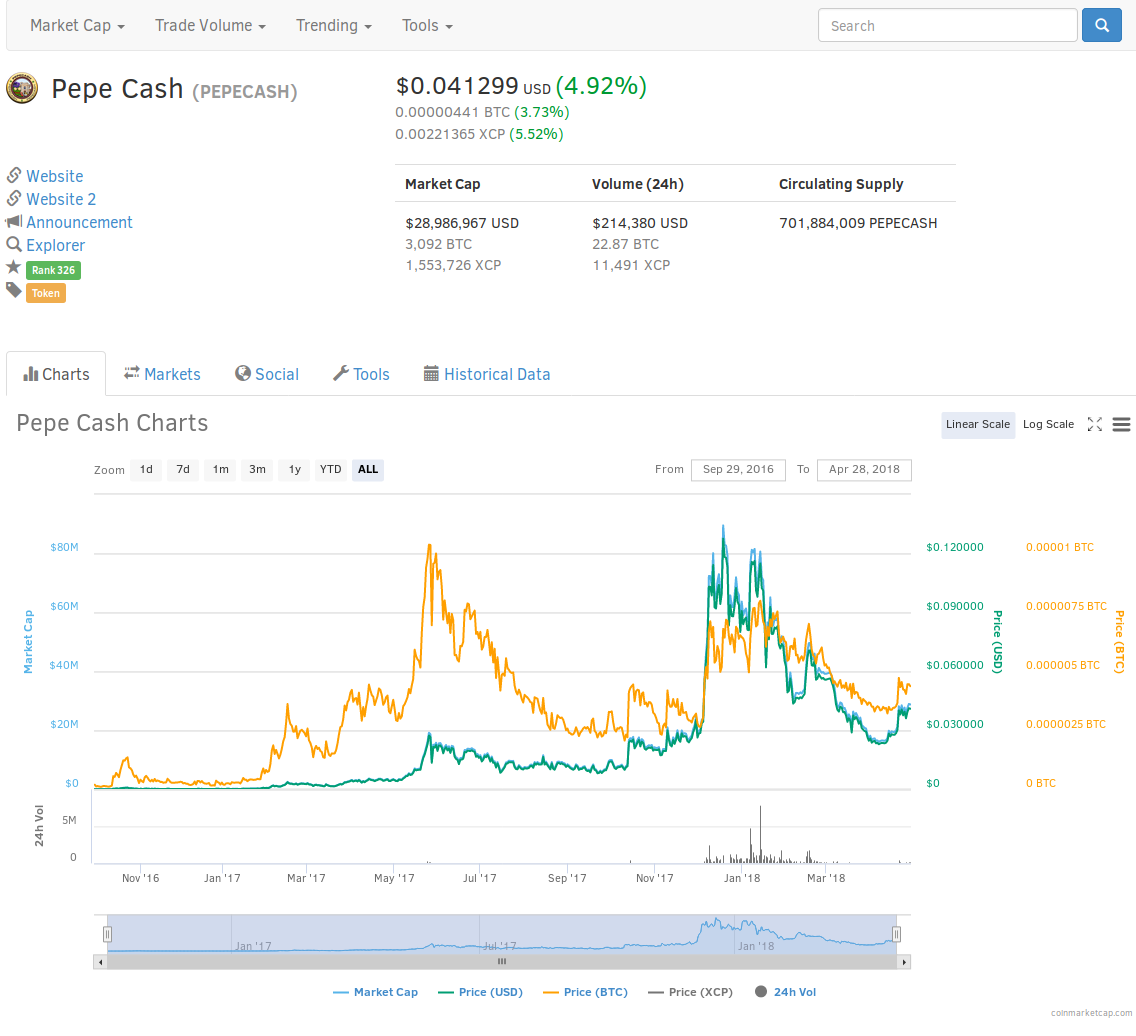Image resolution: width=1136 pixels, height=1036 pixels.
Task: Set chart zoom to 1d
Action: pos(146,469)
